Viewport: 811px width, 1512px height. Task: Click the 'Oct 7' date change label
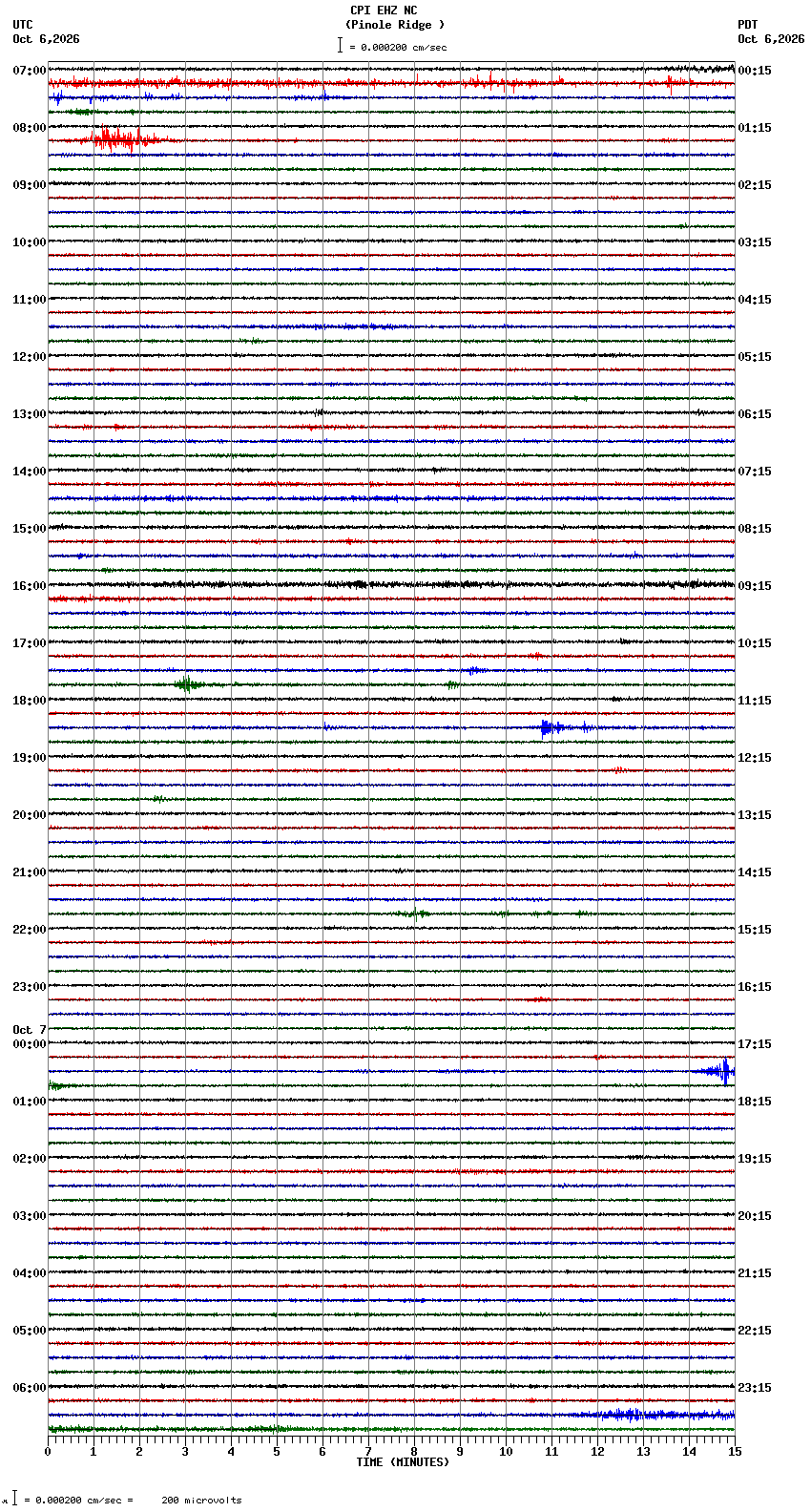(30, 1030)
